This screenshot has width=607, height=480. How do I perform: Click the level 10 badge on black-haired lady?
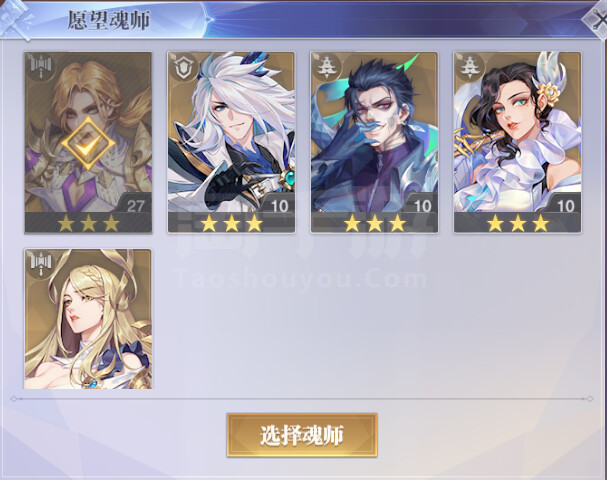pos(566,206)
